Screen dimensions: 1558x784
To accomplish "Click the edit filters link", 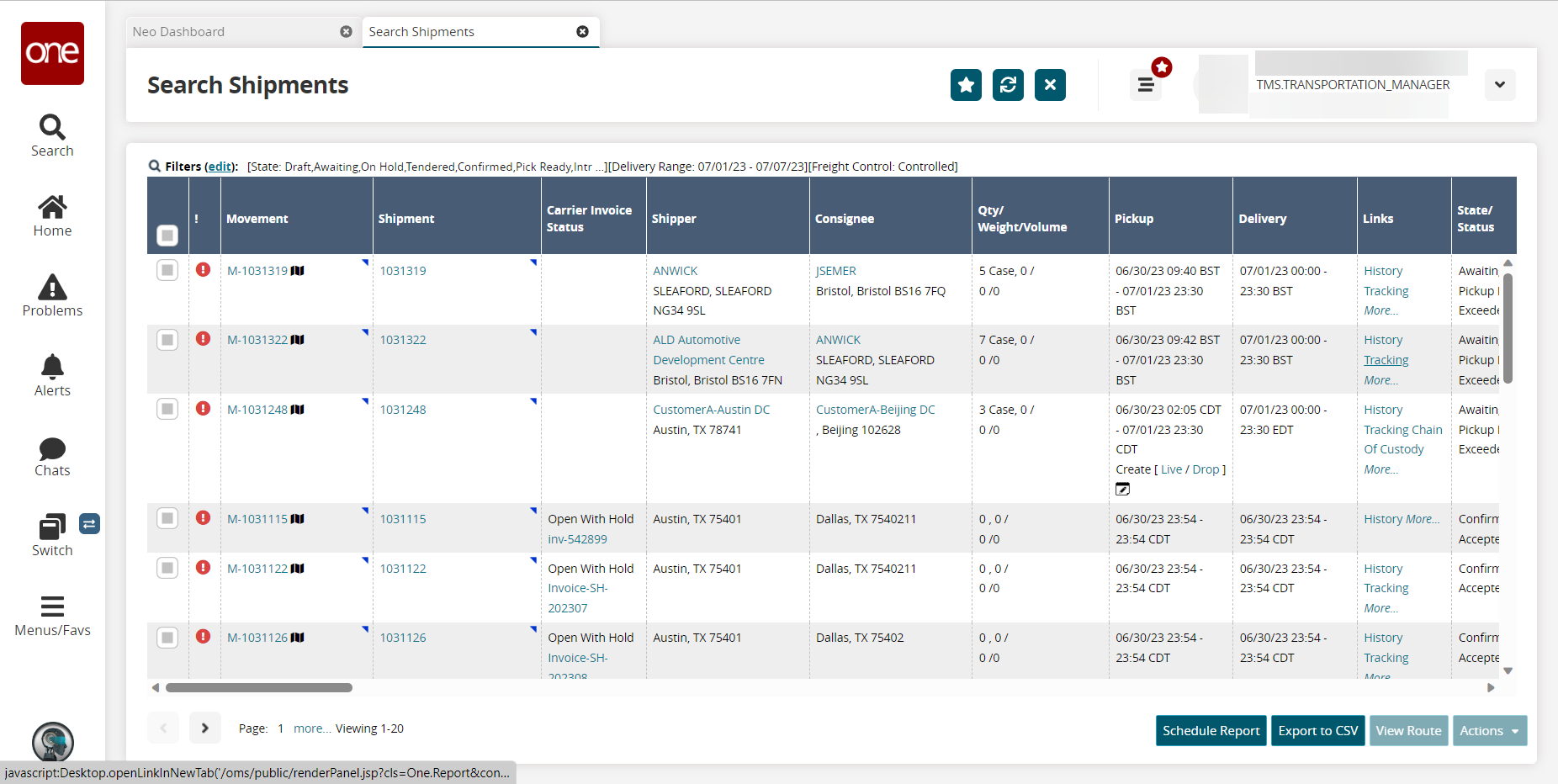I will tap(220, 167).
